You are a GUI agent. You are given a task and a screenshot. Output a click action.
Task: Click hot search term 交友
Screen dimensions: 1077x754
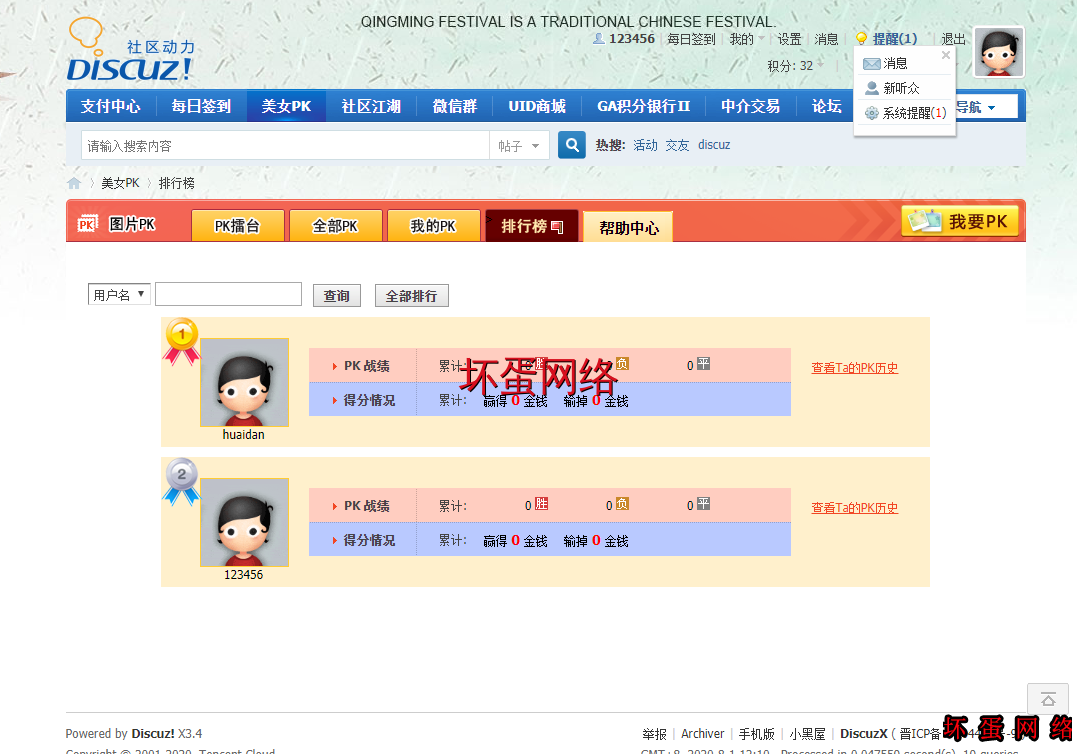(x=677, y=145)
